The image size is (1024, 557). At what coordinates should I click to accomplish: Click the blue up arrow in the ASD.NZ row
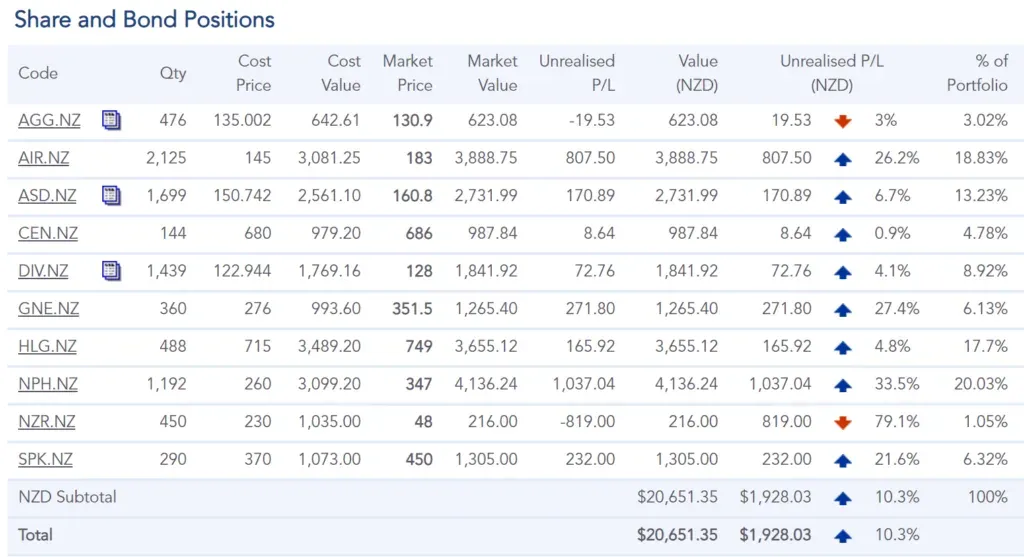(842, 197)
